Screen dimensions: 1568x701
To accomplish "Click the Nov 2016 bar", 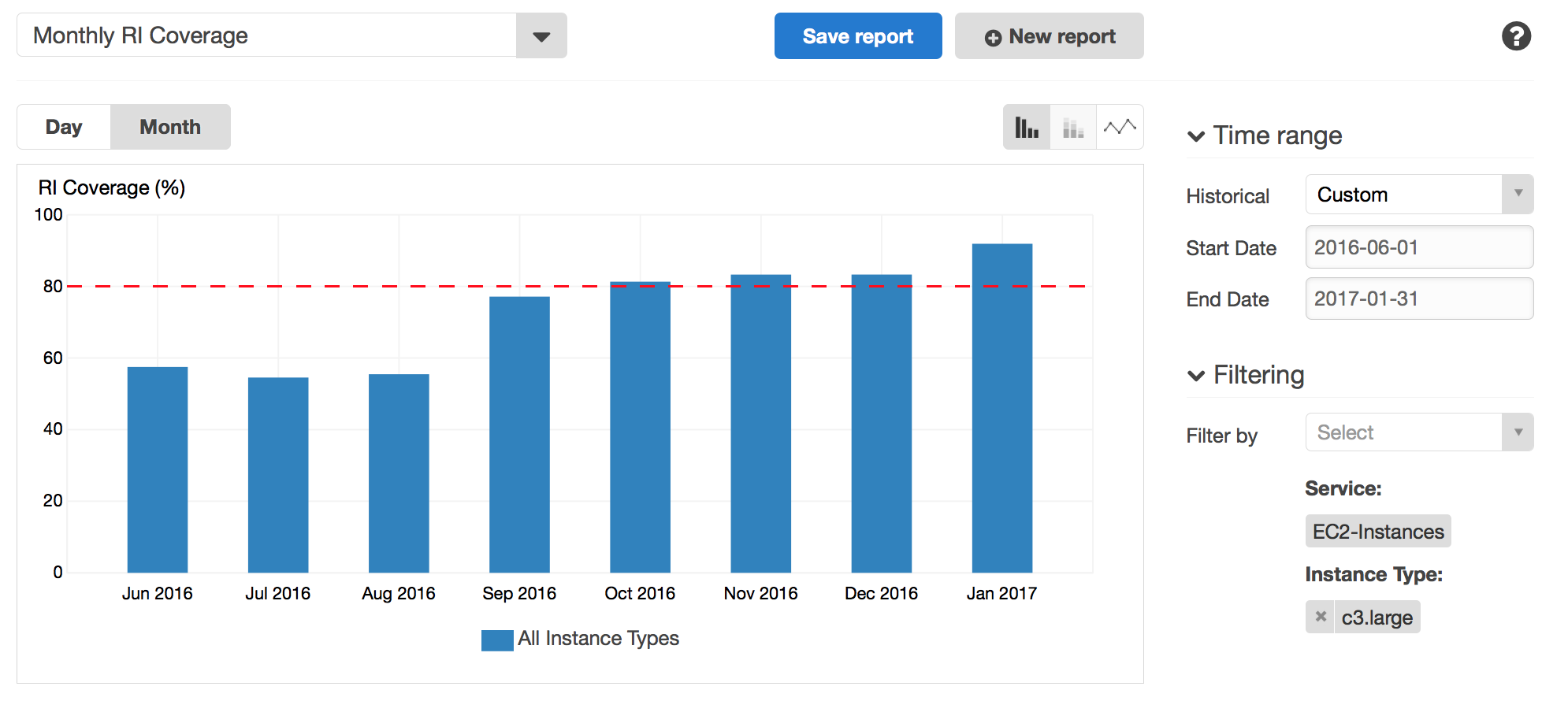I will (x=760, y=424).
